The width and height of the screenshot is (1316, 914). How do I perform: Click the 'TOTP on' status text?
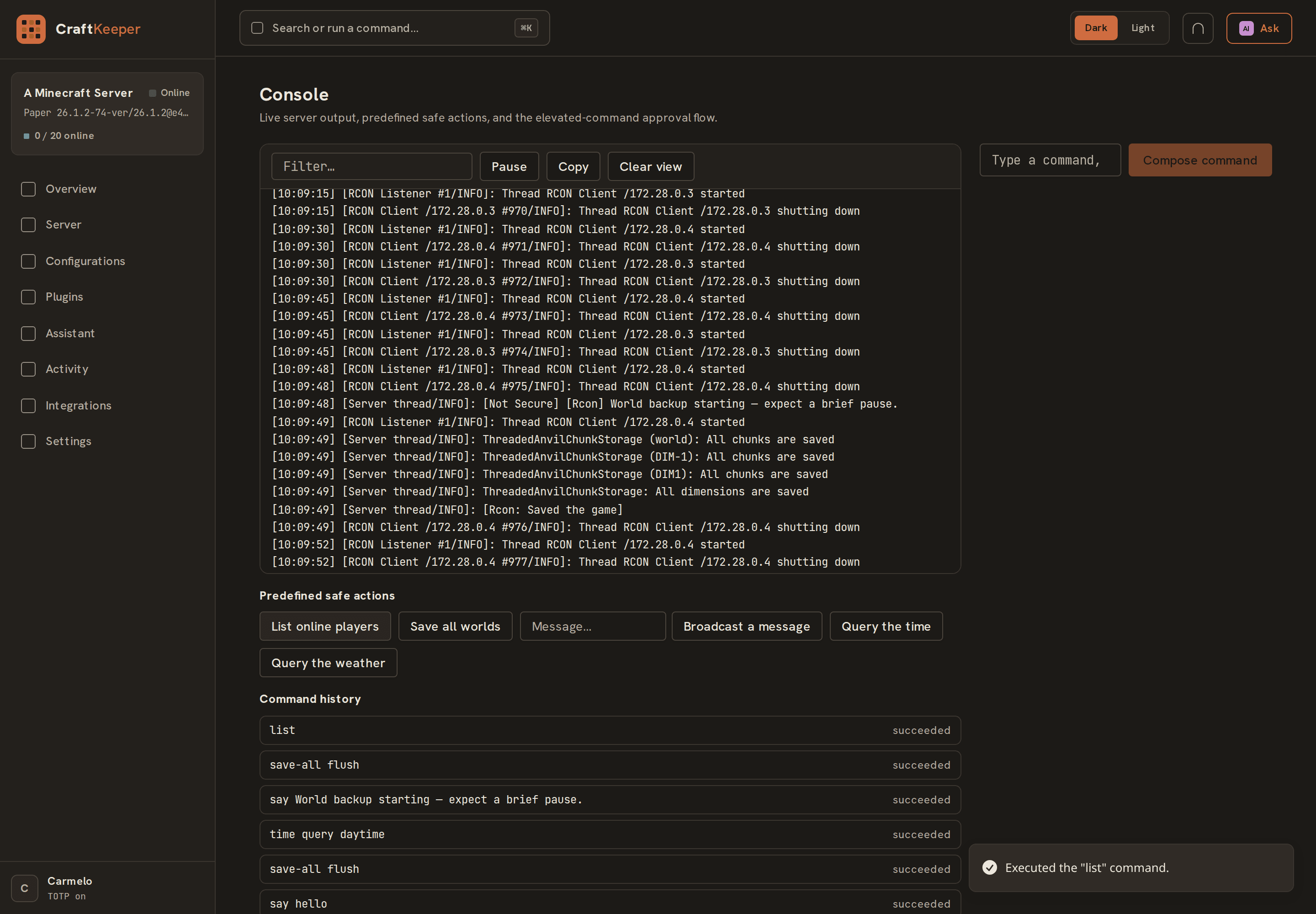point(66,896)
